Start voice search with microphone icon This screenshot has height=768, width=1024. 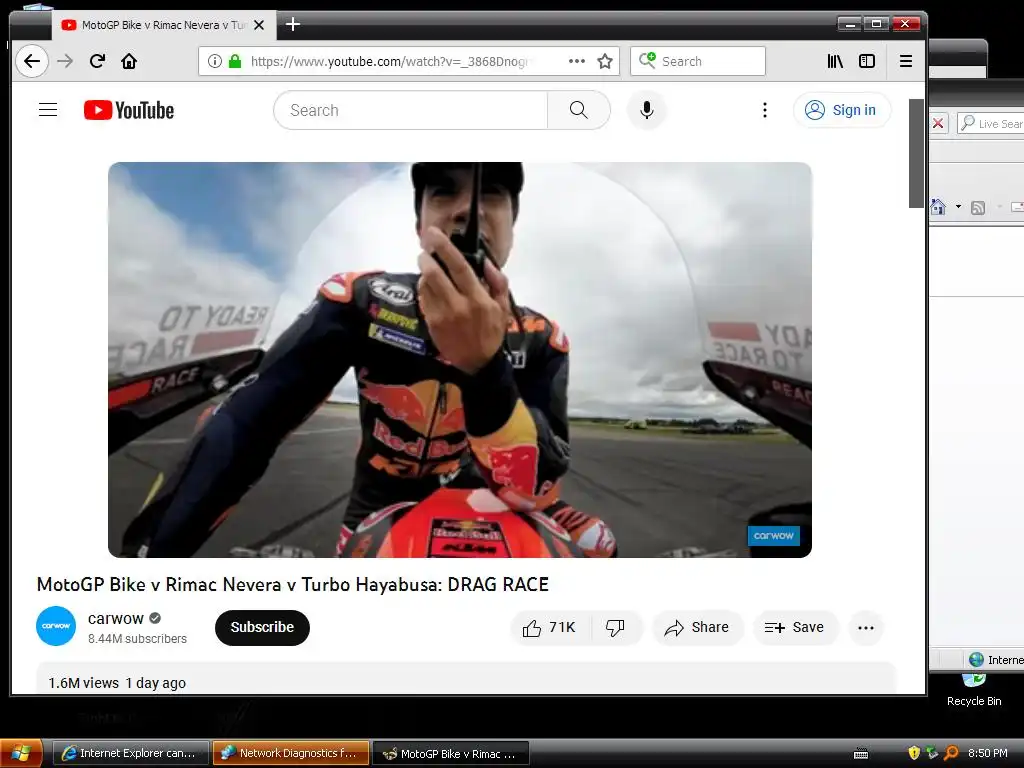tap(647, 110)
